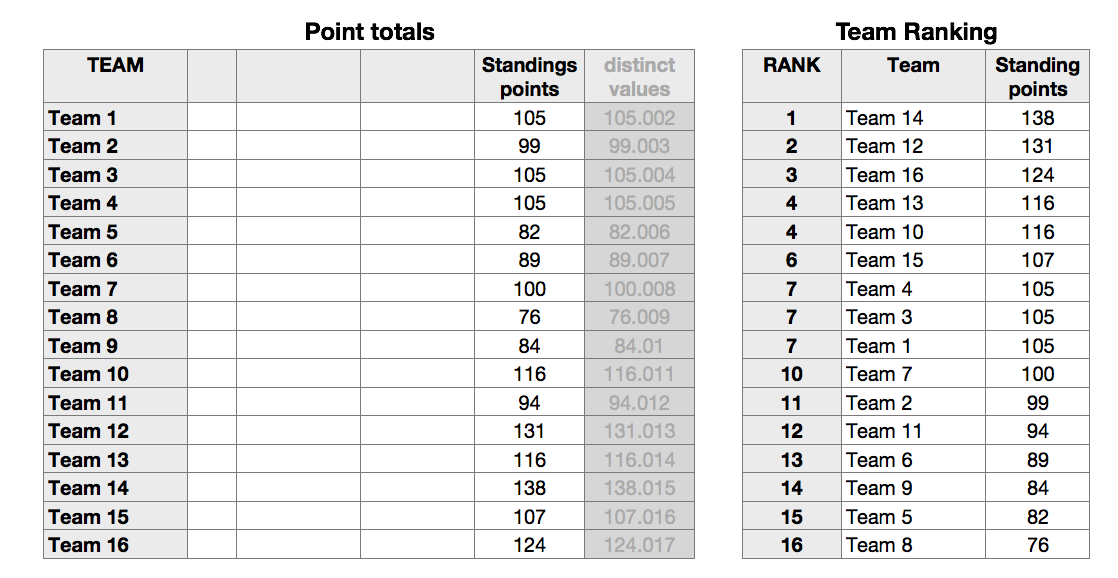This screenshot has height=578, width=1118.
Task: Select Team 12's standings points 131 in Point totals
Action: click(x=529, y=432)
